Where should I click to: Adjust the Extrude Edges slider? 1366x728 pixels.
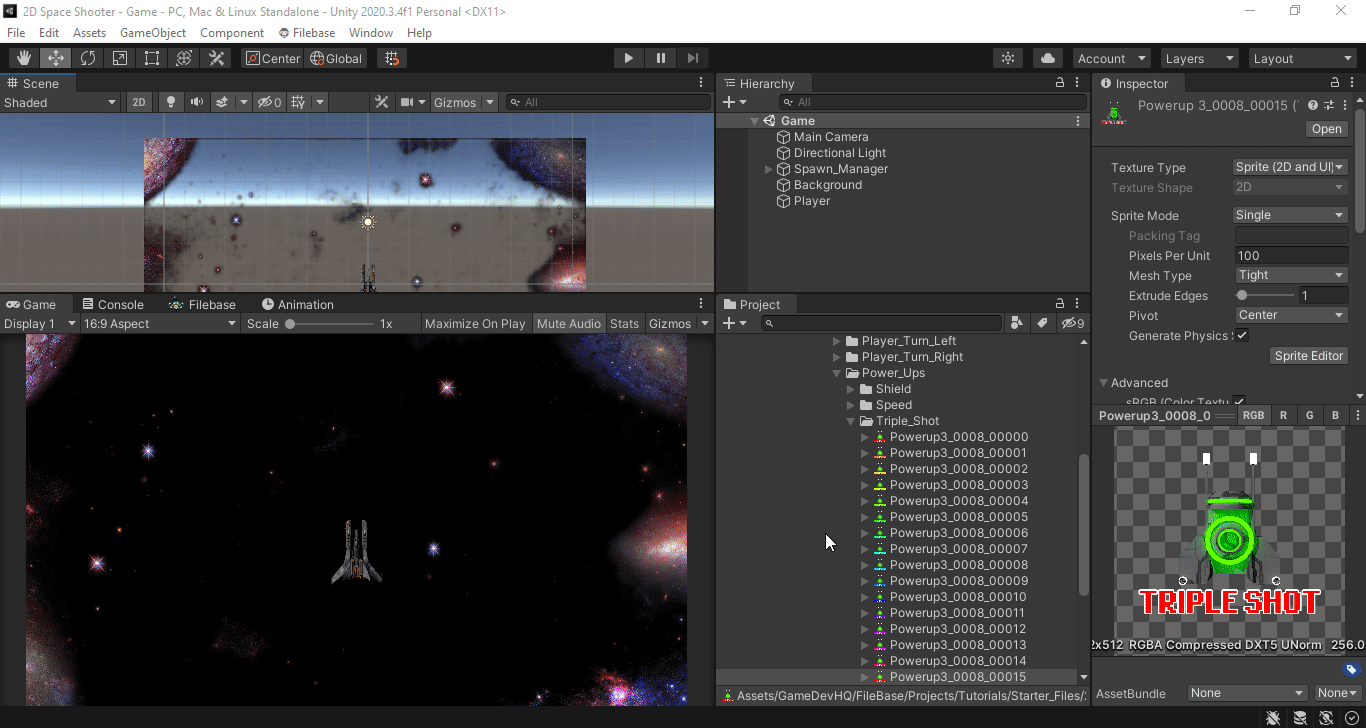(1265, 296)
